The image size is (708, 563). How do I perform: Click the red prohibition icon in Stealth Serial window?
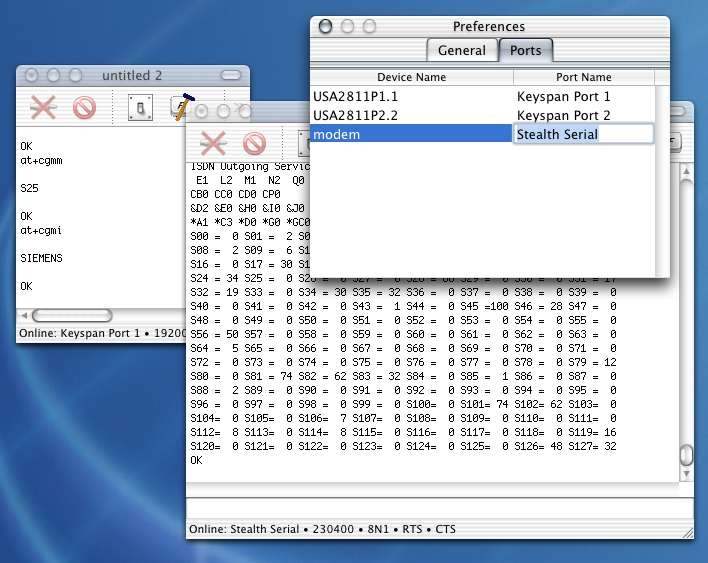coord(255,144)
